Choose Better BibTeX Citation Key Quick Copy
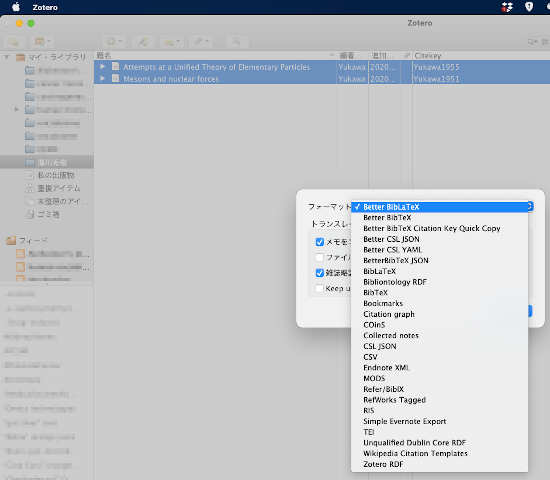Screen dimensions: 550x480 click(x=439, y=228)
